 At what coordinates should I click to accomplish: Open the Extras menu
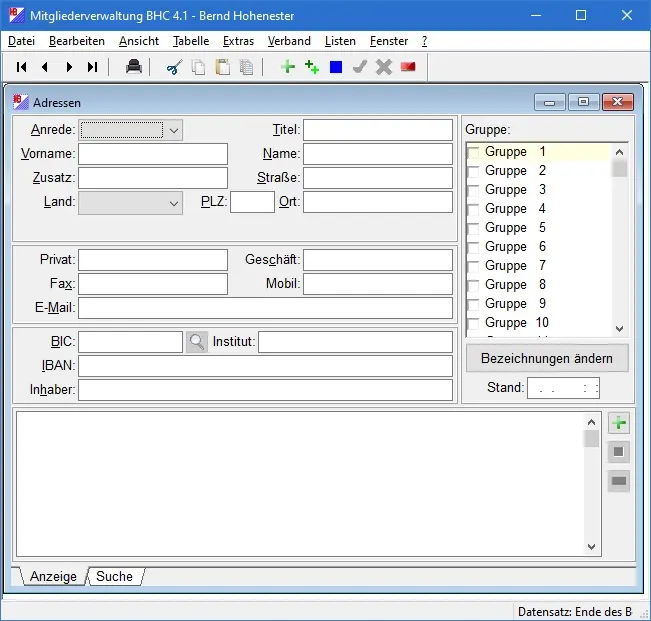(238, 41)
